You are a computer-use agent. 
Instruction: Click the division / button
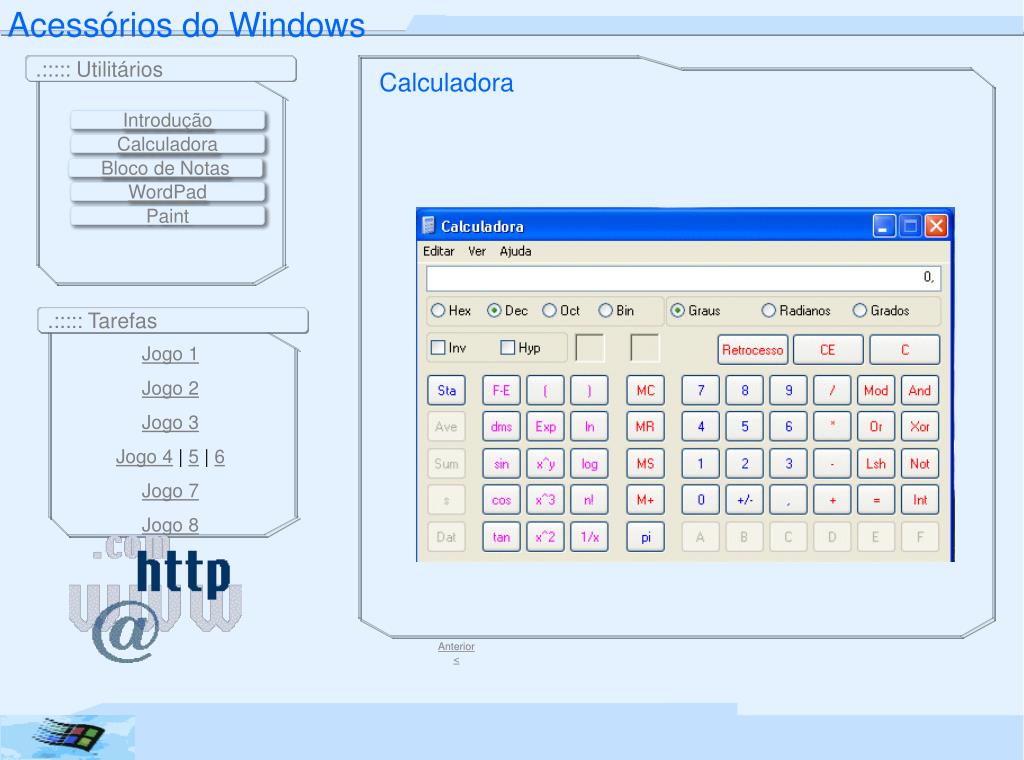832,390
